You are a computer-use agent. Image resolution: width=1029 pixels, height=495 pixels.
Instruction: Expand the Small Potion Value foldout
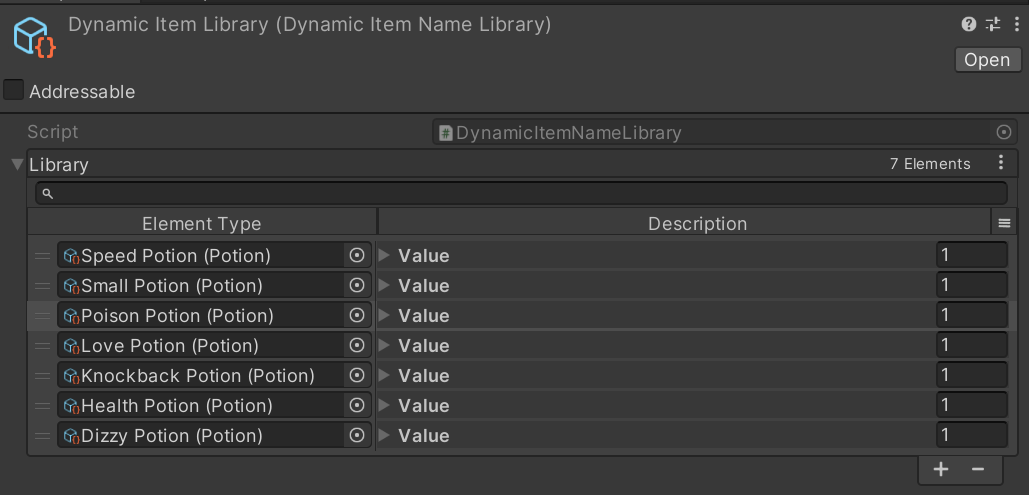384,286
